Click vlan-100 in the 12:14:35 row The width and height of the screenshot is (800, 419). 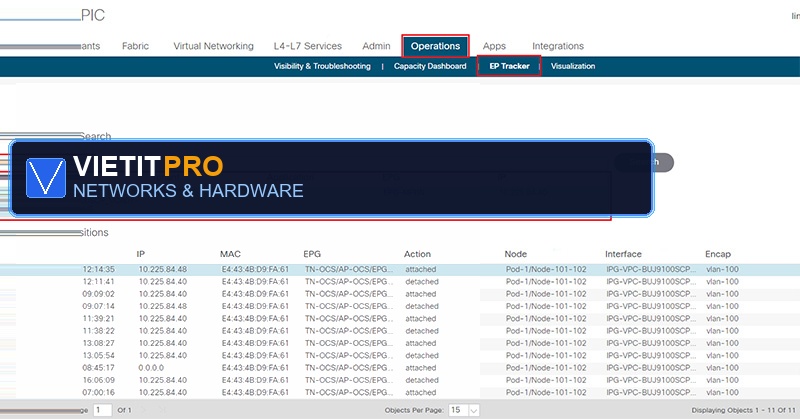(x=722, y=269)
